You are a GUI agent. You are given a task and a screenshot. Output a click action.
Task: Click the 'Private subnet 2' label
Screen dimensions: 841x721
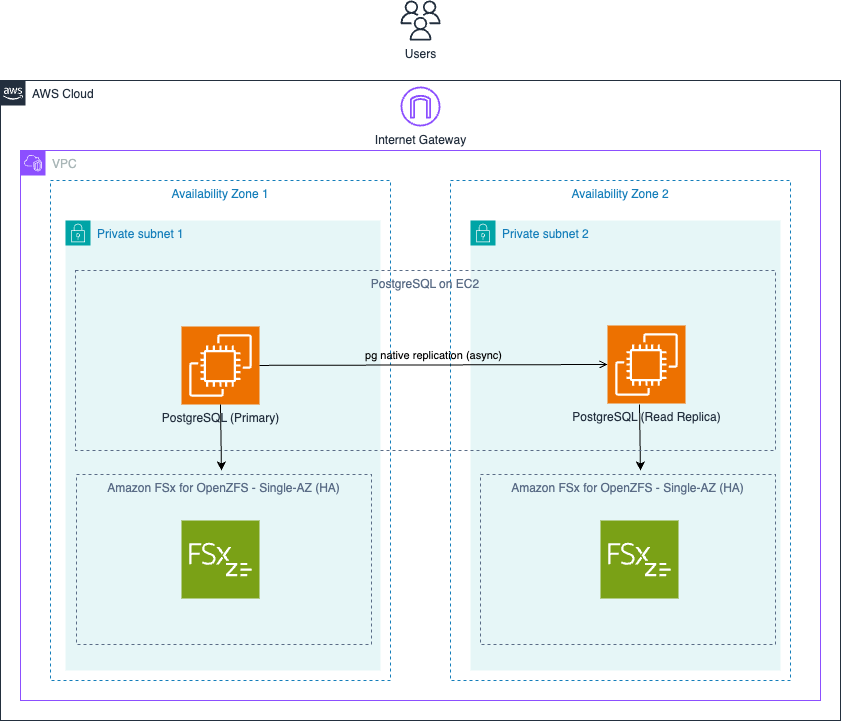[x=545, y=234]
